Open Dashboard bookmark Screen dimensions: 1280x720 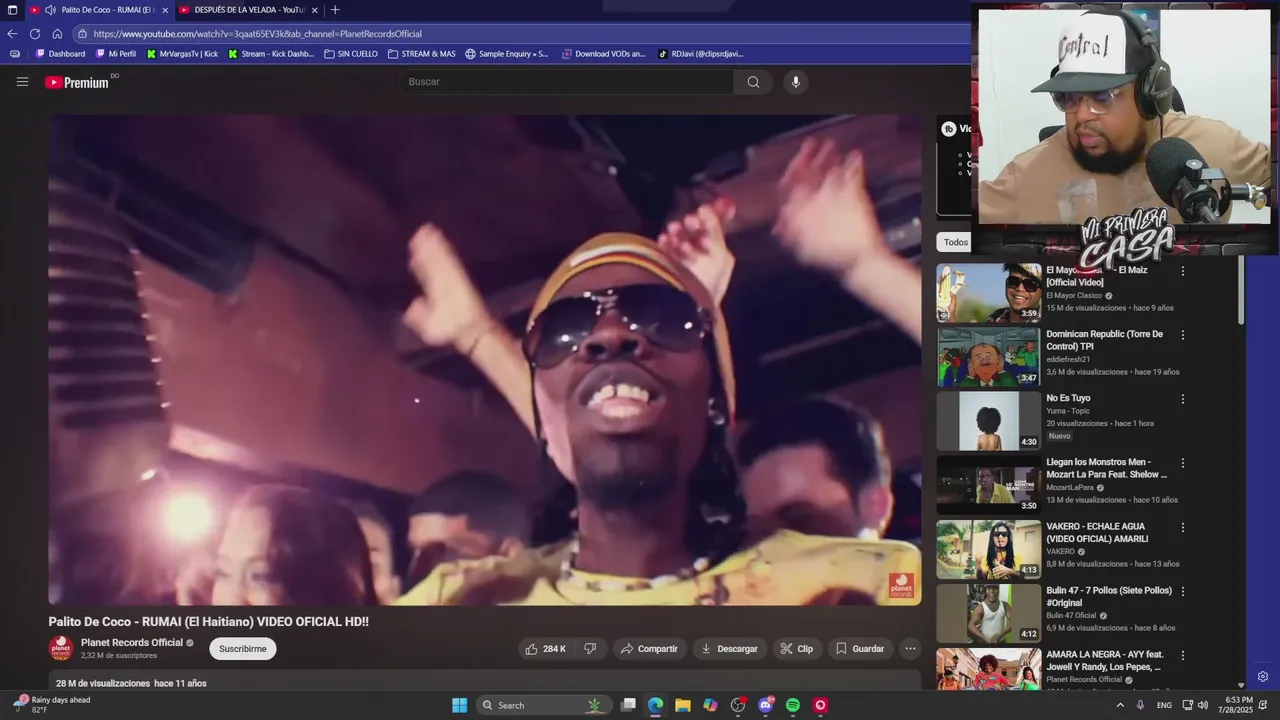[x=61, y=54]
